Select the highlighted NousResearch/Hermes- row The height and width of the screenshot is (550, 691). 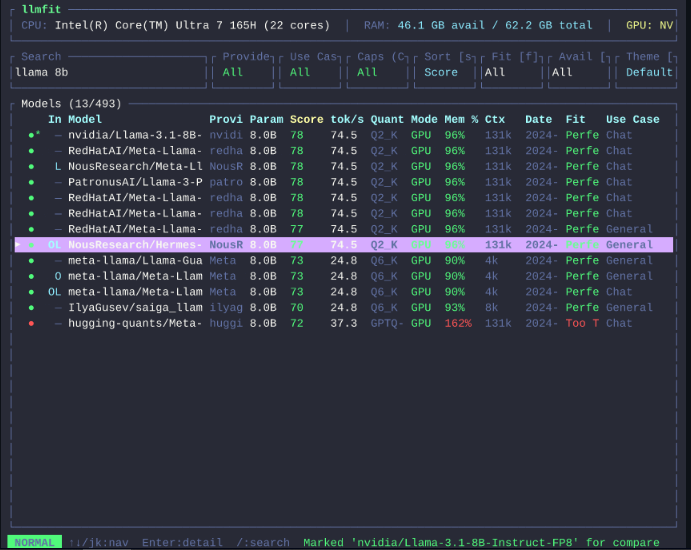coord(344,245)
